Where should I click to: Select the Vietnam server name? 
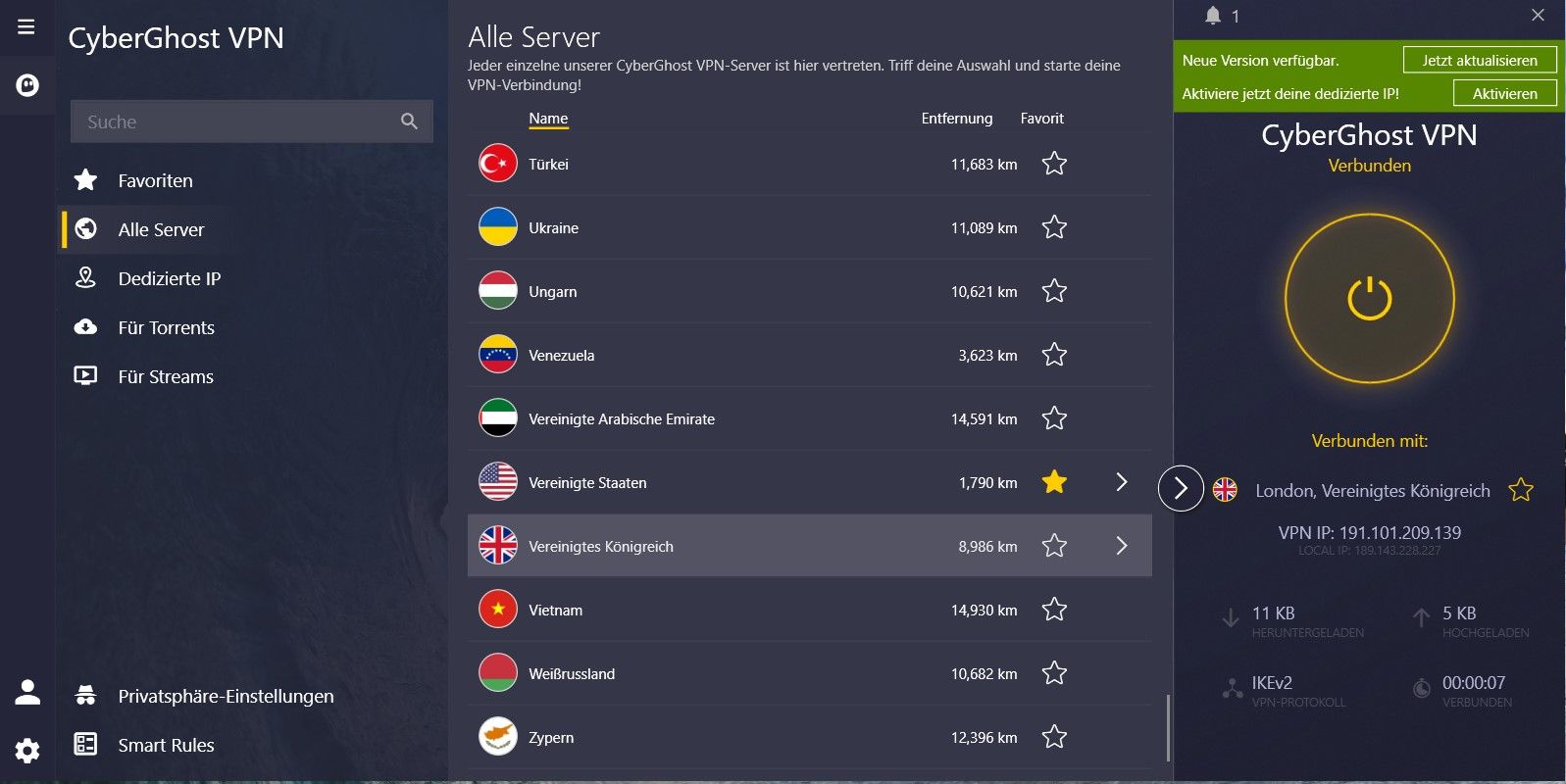555,610
